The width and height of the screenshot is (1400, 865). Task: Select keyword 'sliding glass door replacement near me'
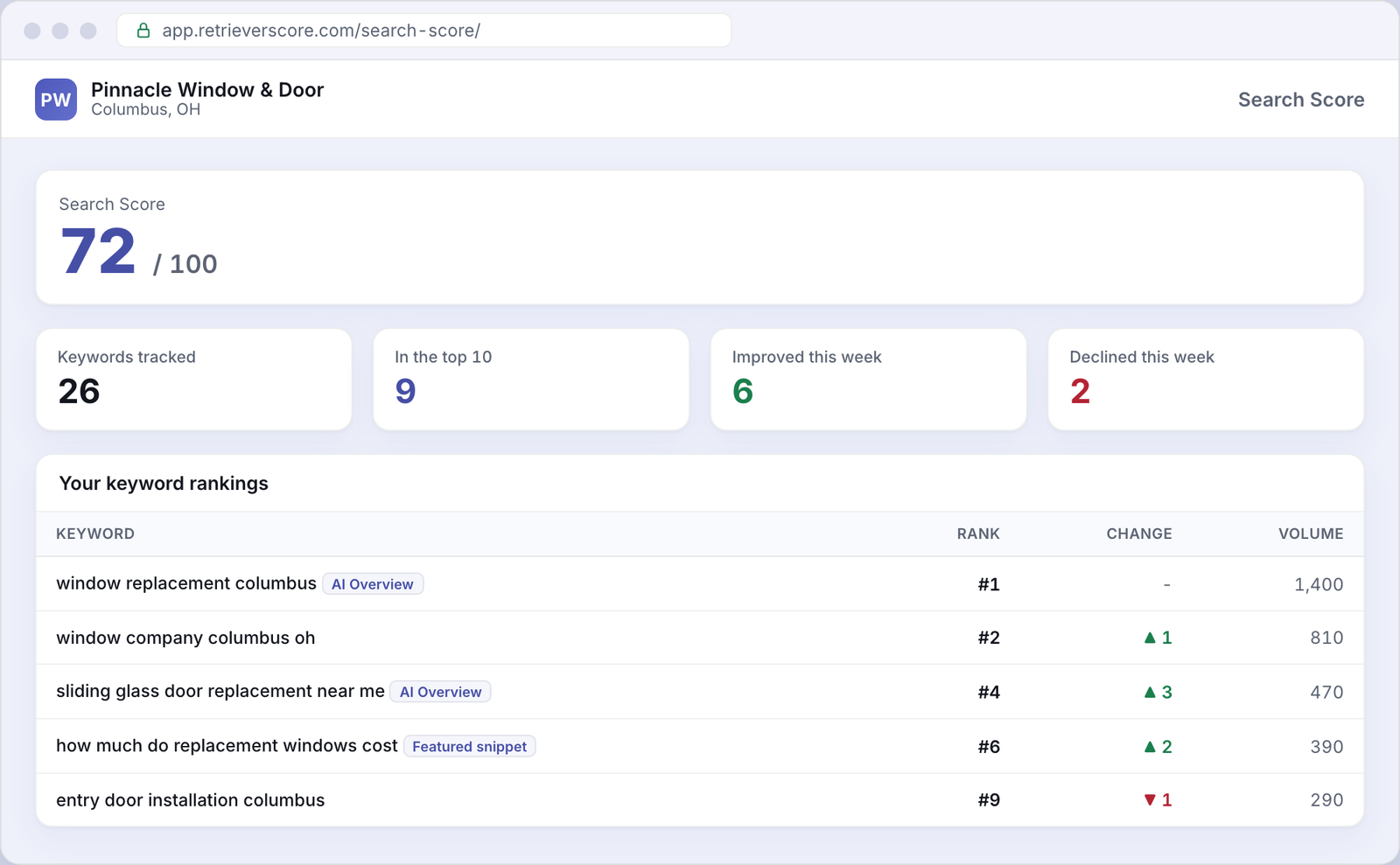220,692
